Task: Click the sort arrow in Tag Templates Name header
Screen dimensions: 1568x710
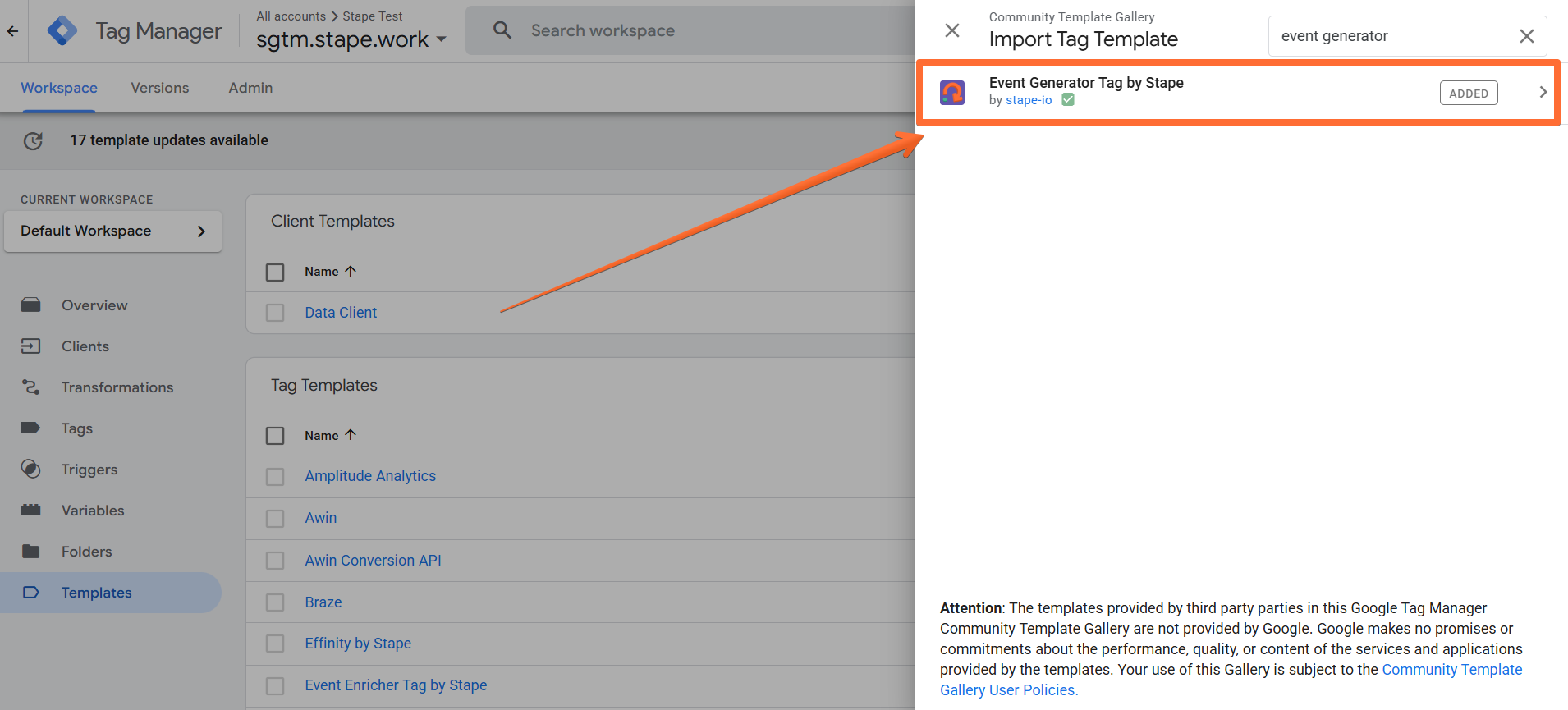Action: (x=351, y=435)
